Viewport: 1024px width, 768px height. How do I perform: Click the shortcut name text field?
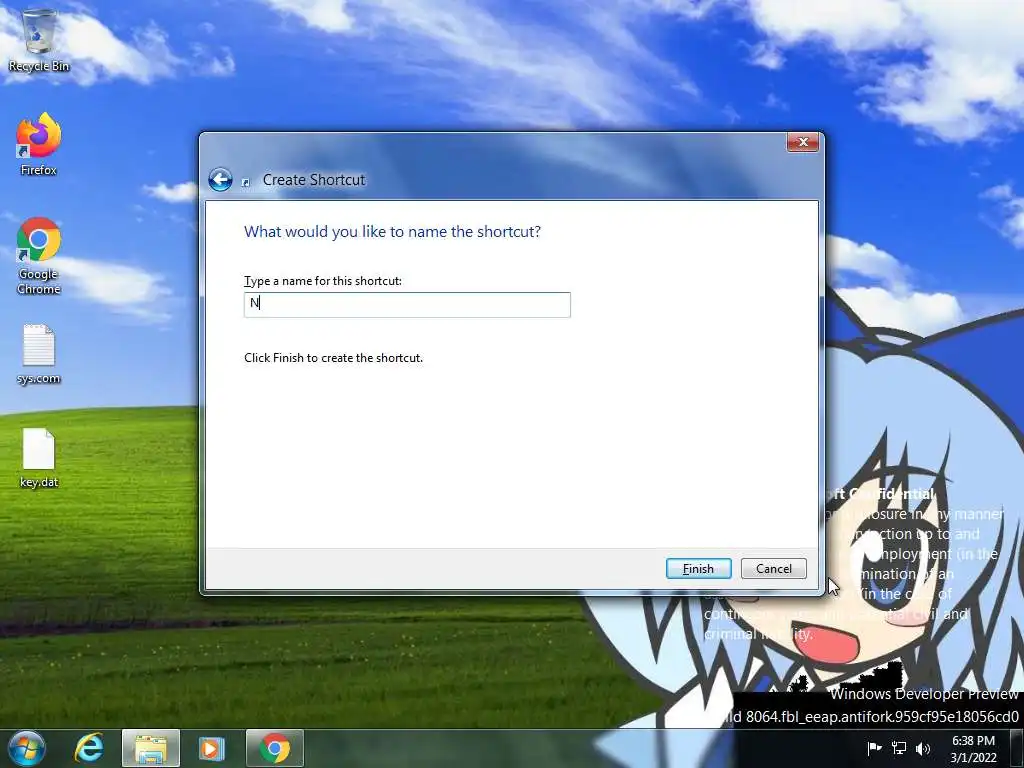(407, 304)
